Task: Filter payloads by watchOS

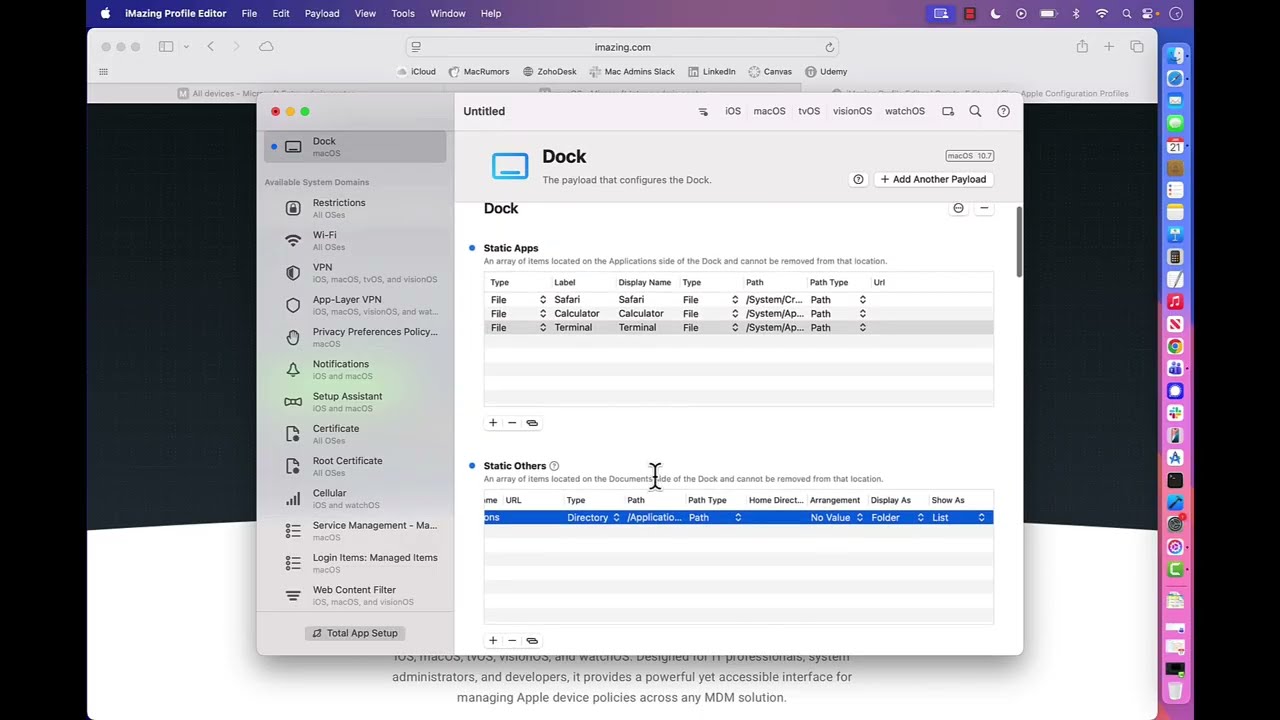Action: tap(905, 111)
